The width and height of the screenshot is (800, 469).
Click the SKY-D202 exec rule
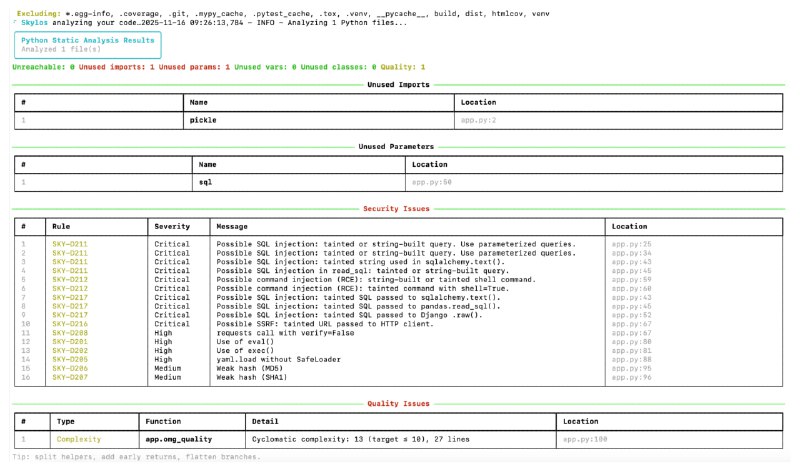pos(70,351)
